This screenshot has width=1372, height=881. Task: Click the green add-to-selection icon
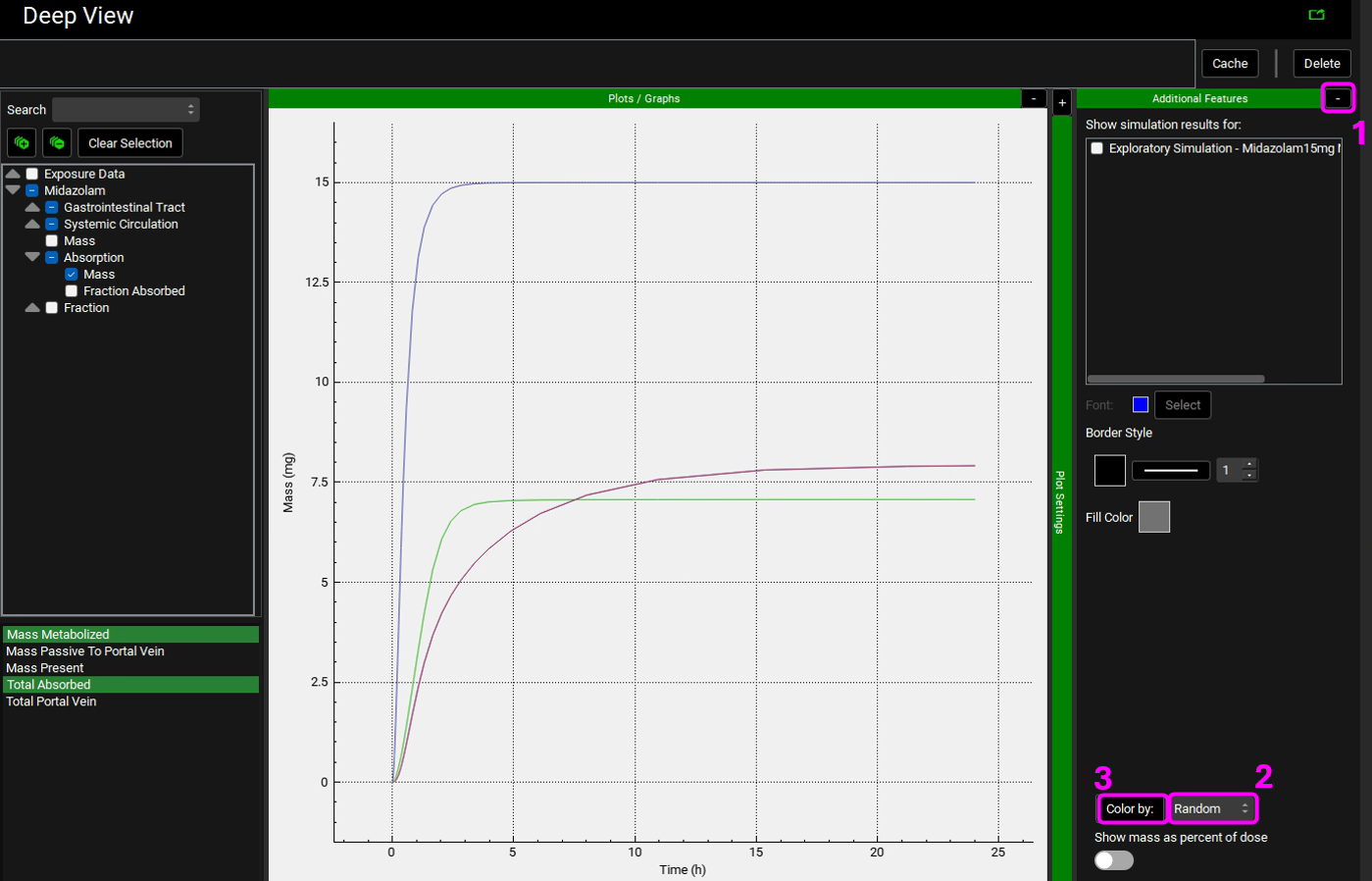[x=22, y=143]
